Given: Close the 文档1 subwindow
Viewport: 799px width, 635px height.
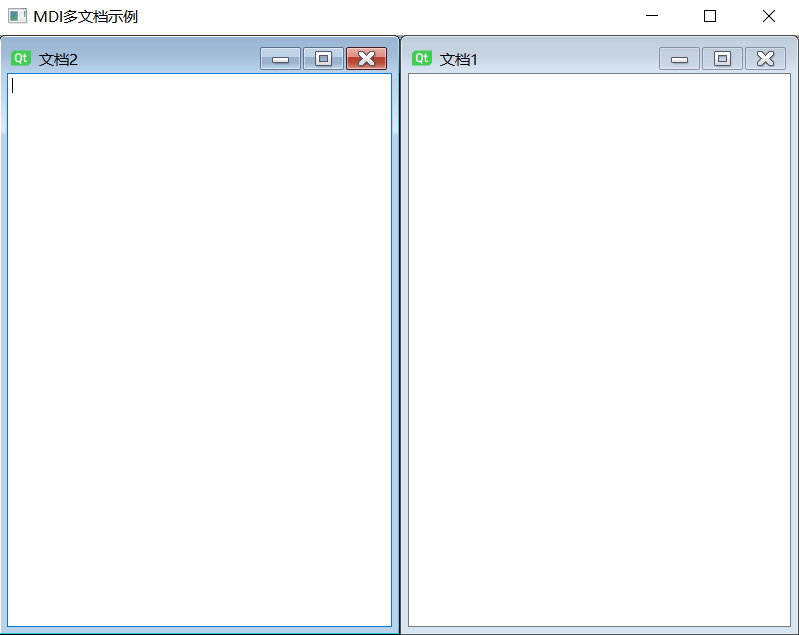Looking at the screenshot, I should click(x=765, y=59).
